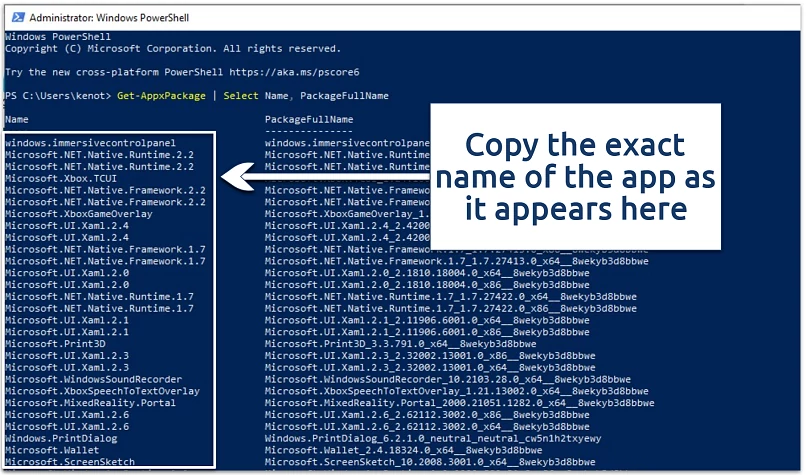Click Microsoft.UI.Xaml.2.0_2.1810.18004.0_x86 full package name
This screenshot has height=475, width=806.
click(427, 285)
